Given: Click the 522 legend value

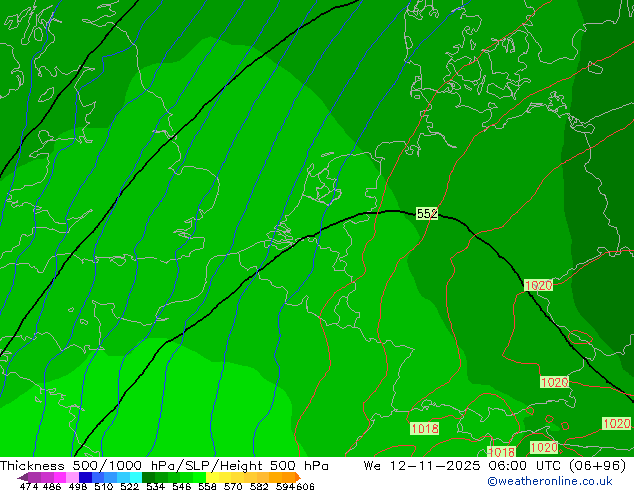Looking at the screenshot, I should tap(129, 486).
